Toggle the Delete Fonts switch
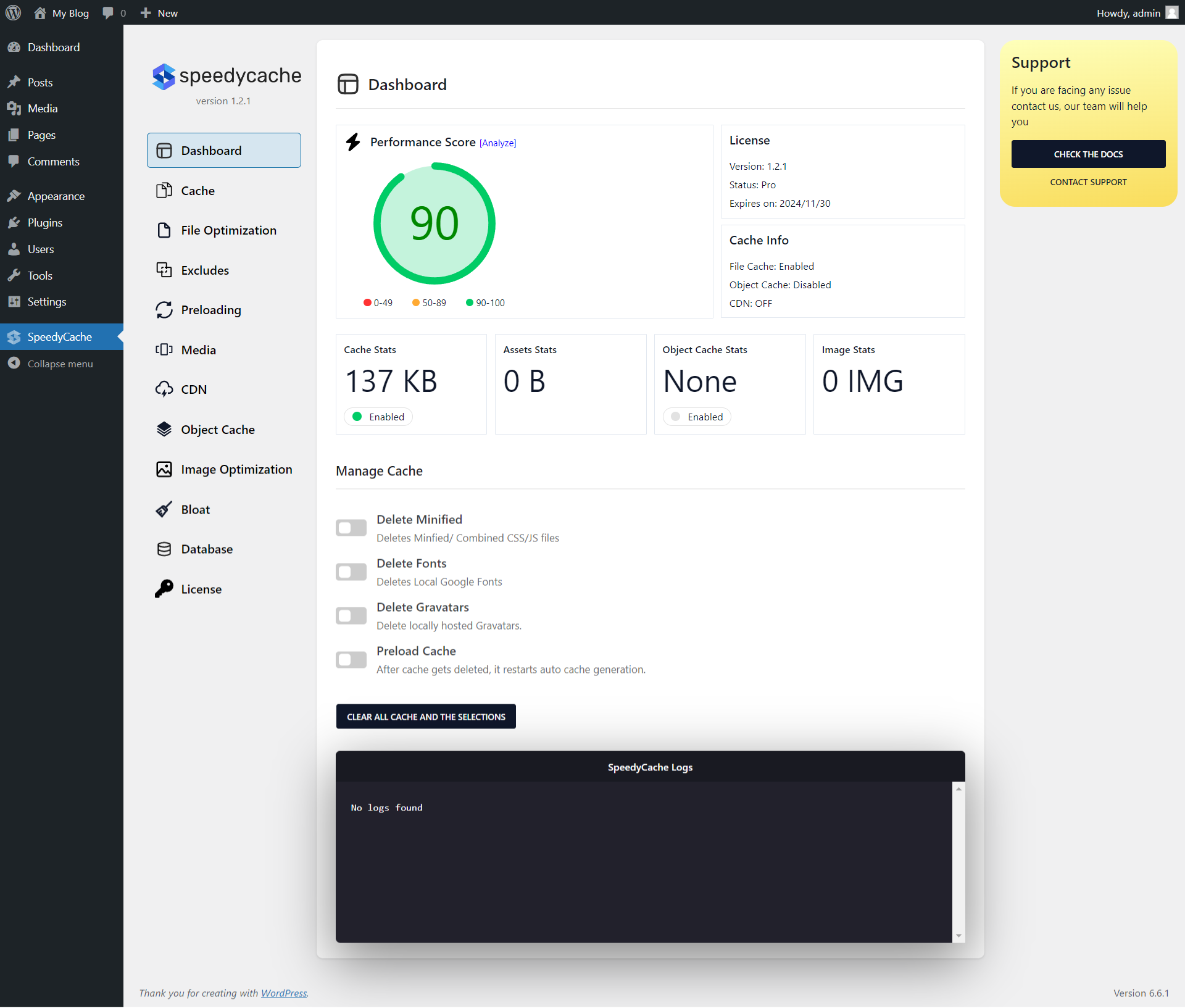The height and width of the screenshot is (1008, 1185). (x=351, y=572)
